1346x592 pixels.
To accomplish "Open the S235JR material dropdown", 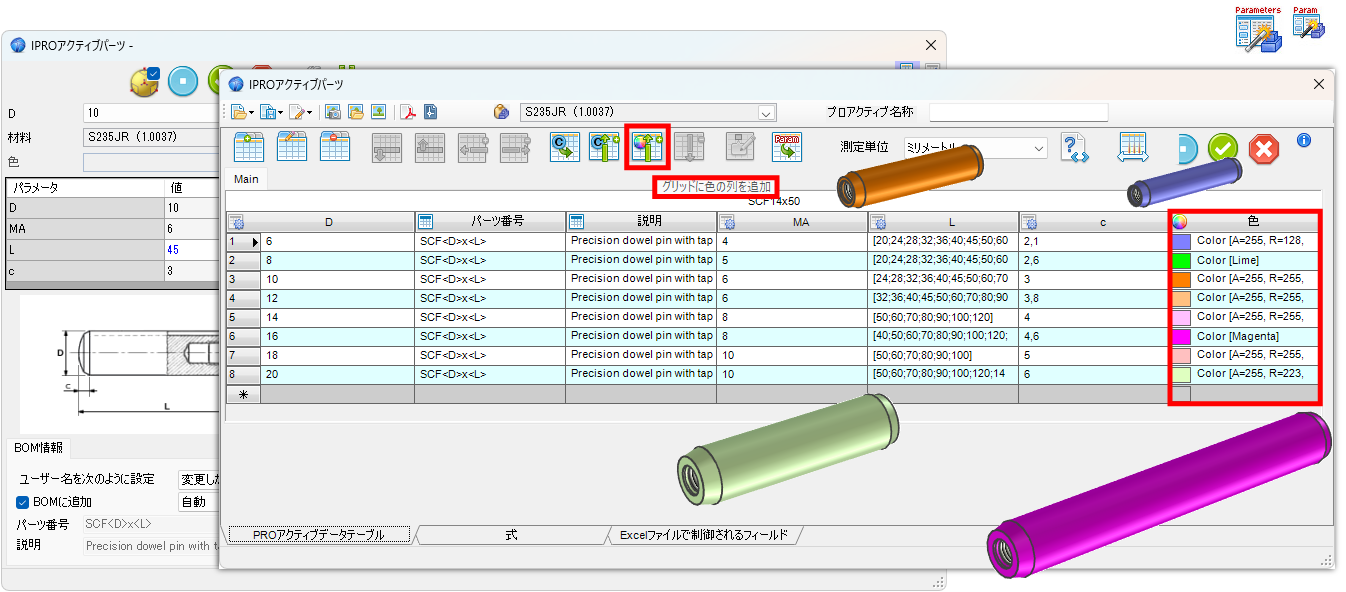I will click(764, 113).
